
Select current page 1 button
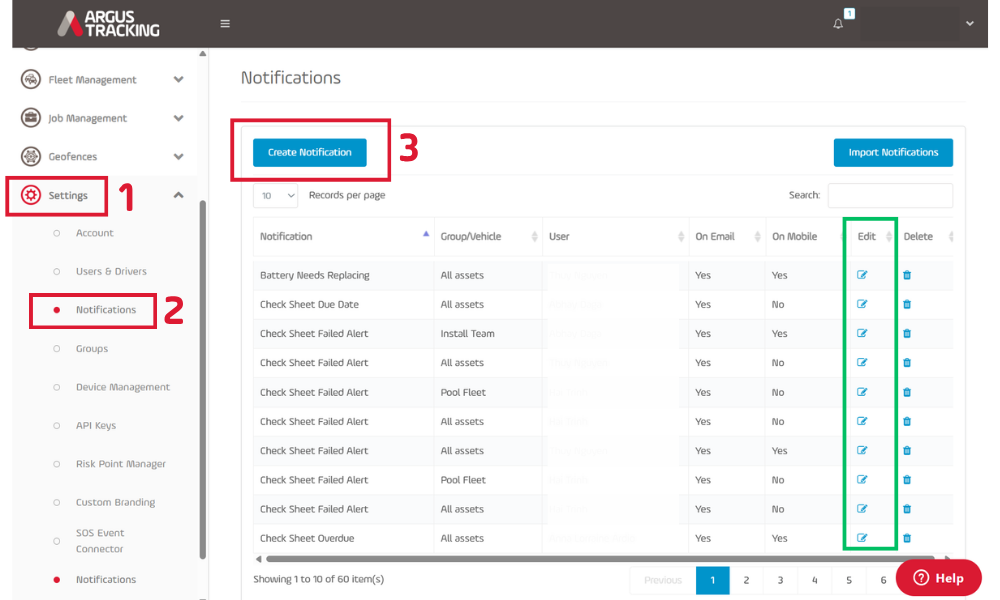click(x=712, y=580)
